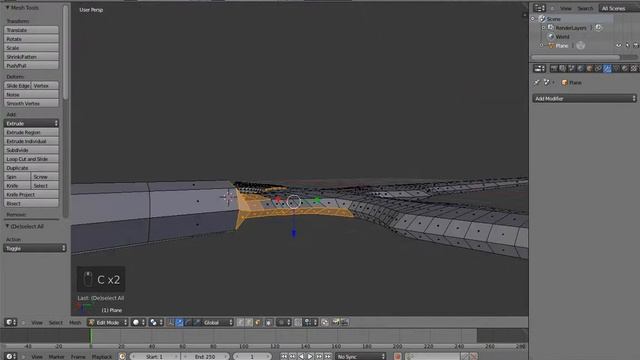640x360 pixels.
Task: Open 3D view View menu
Action: click(37, 322)
